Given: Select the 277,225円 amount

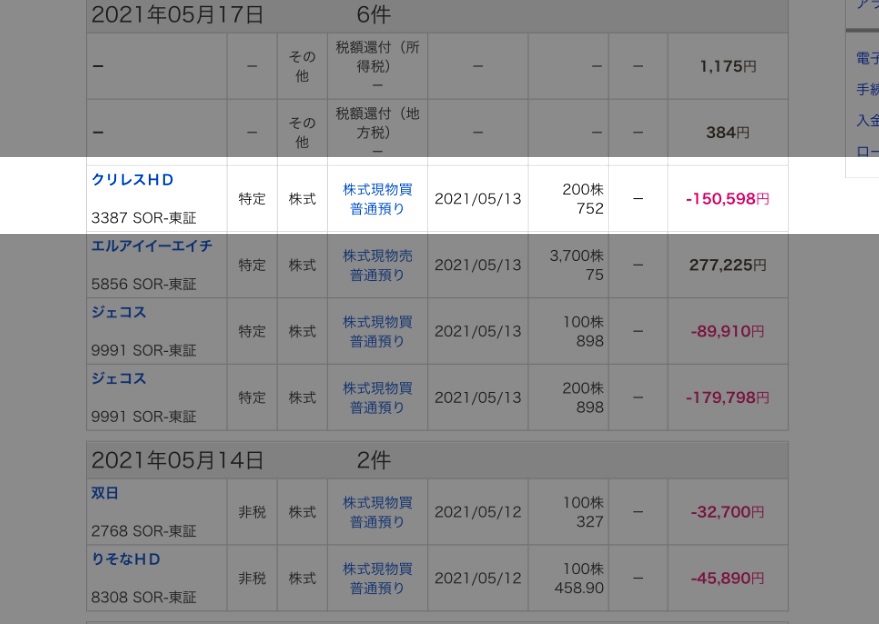Looking at the screenshot, I should [728, 265].
